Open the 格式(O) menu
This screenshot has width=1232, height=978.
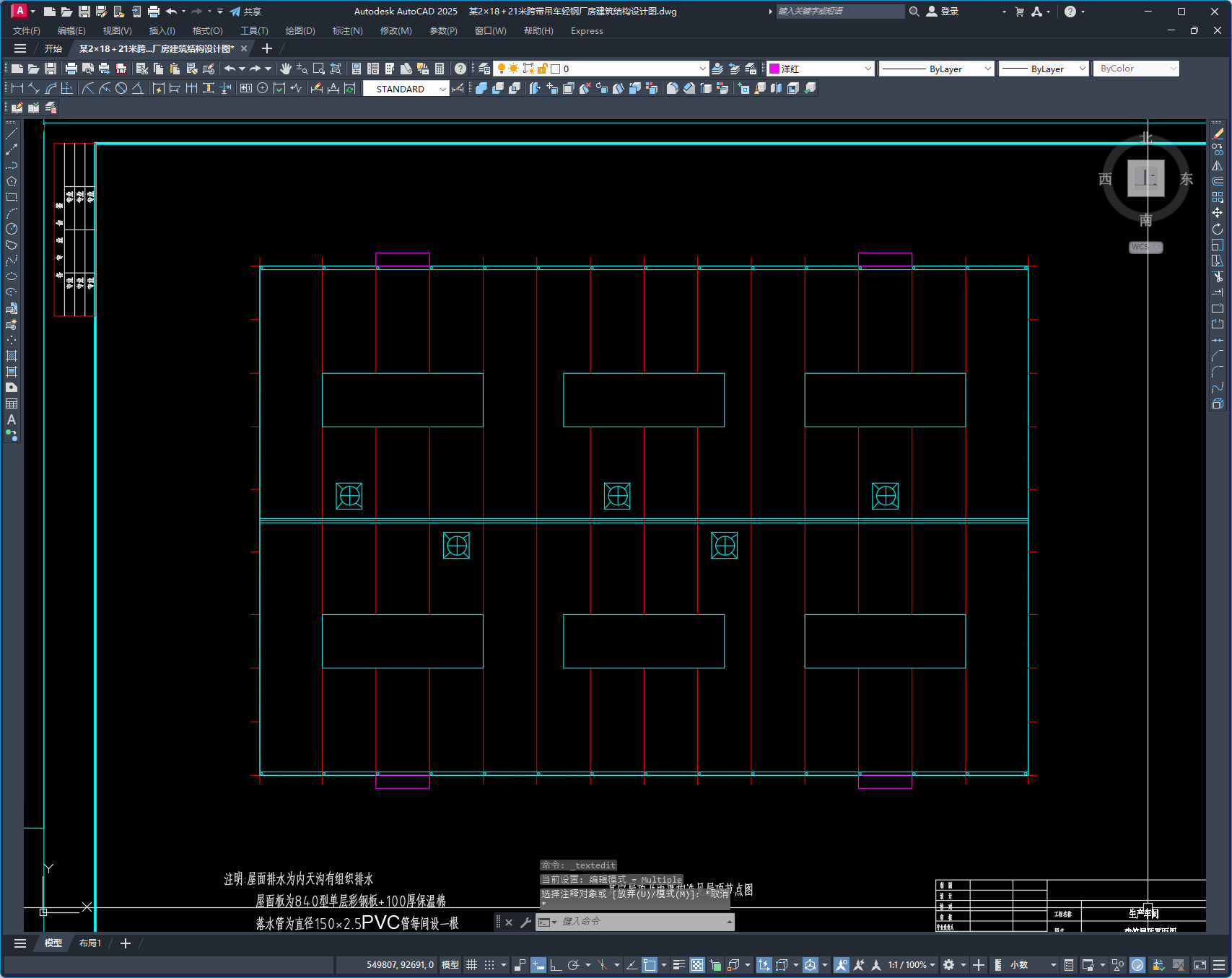207,31
